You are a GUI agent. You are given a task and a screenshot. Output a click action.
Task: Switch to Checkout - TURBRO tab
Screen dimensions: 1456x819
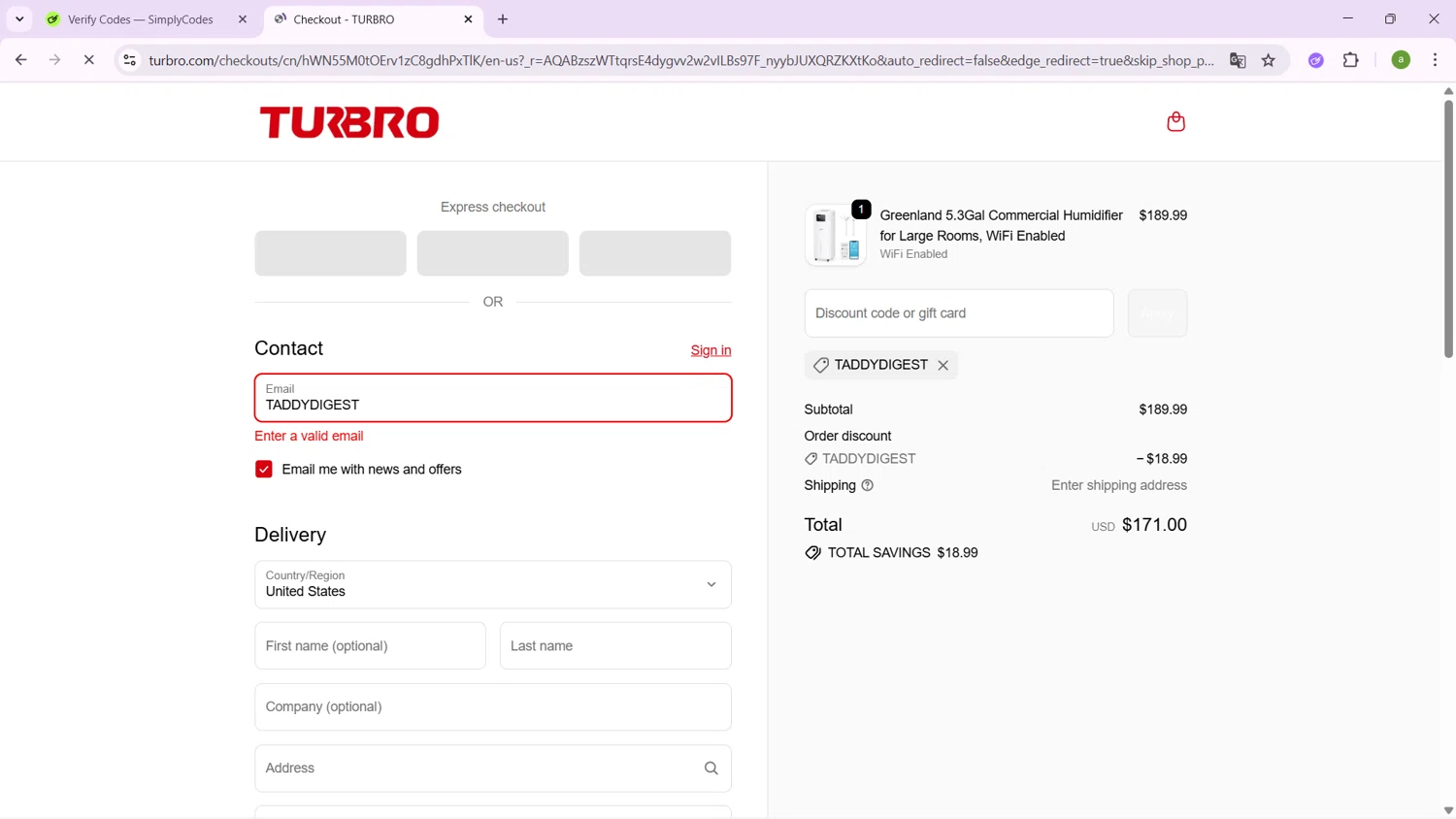[x=373, y=19]
